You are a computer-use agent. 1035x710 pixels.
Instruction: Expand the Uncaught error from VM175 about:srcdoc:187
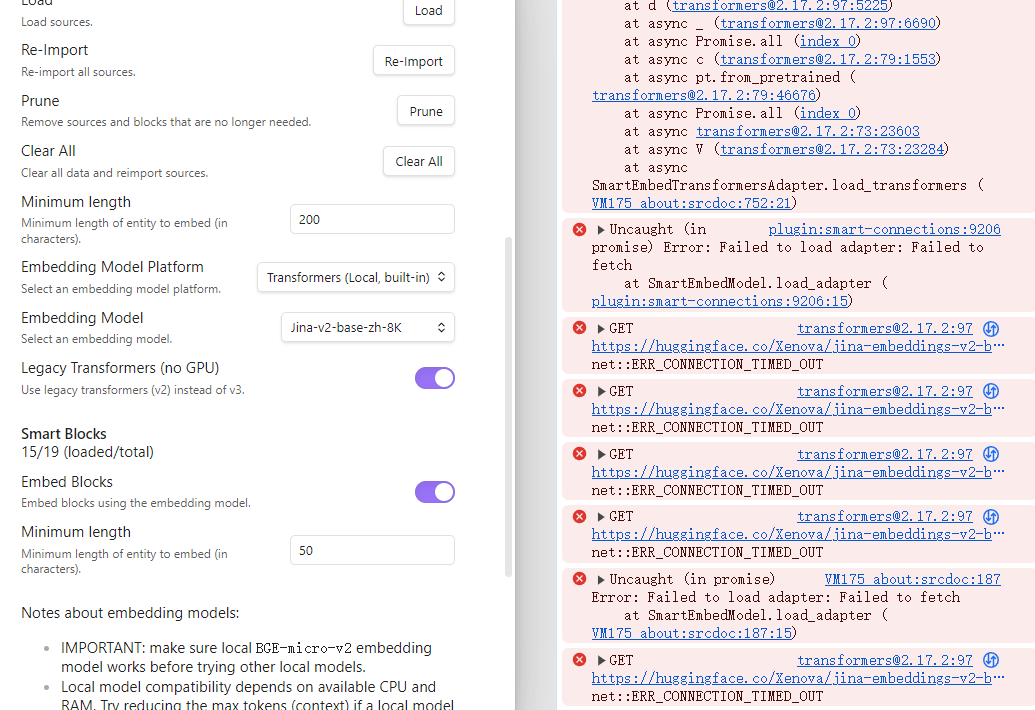point(602,579)
